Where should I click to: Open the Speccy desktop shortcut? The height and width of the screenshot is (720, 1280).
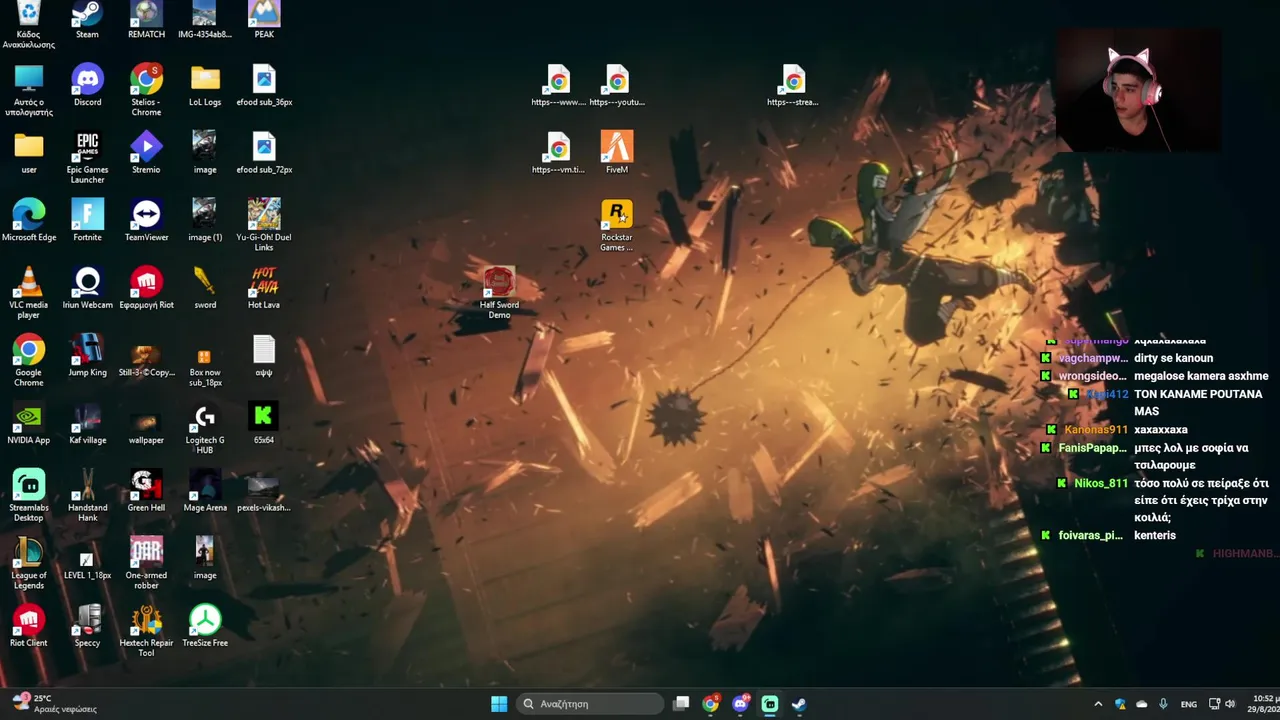[87, 625]
